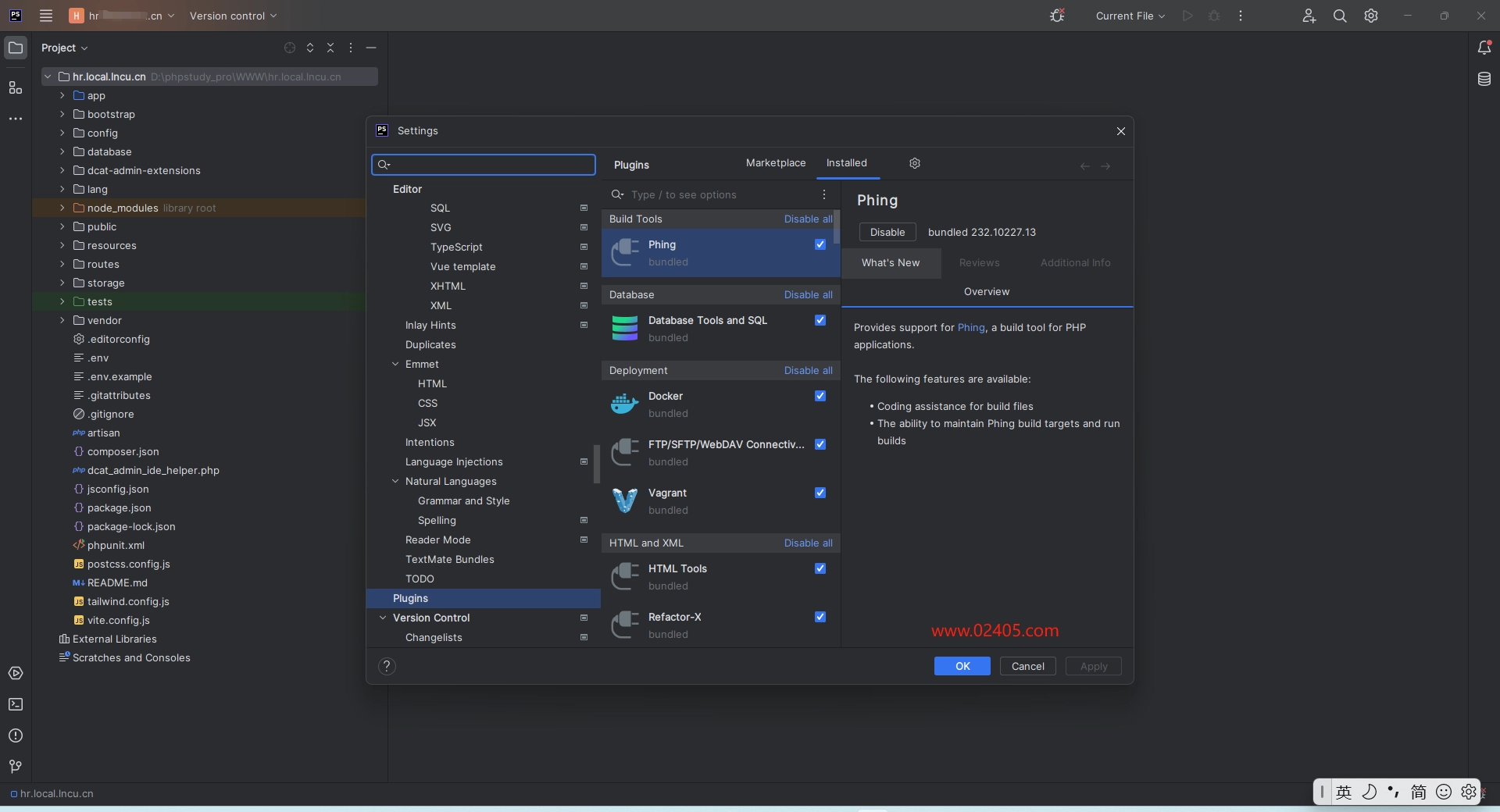Click the plugins gear settings icon
The image size is (1500, 812).
[x=915, y=163]
